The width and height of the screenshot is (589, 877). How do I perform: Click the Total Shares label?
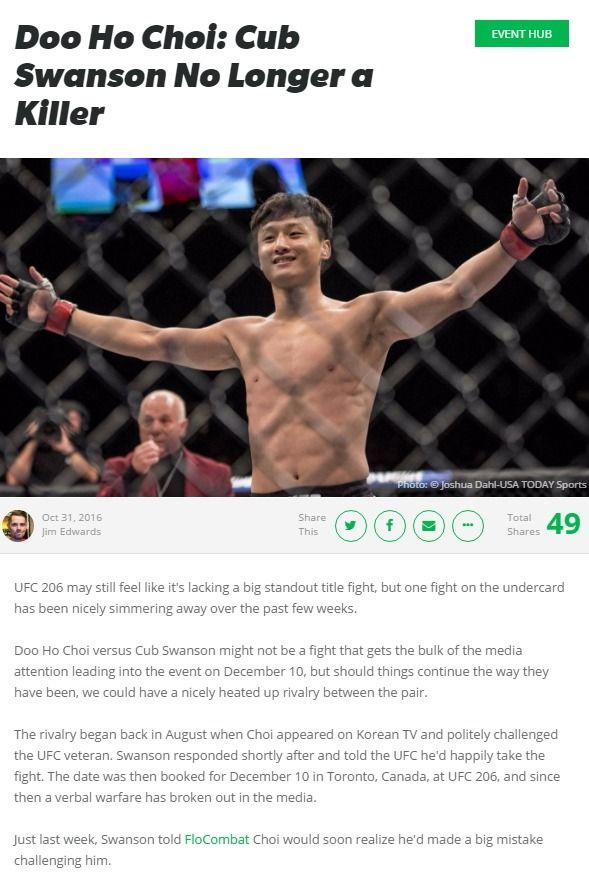tap(523, 525)
